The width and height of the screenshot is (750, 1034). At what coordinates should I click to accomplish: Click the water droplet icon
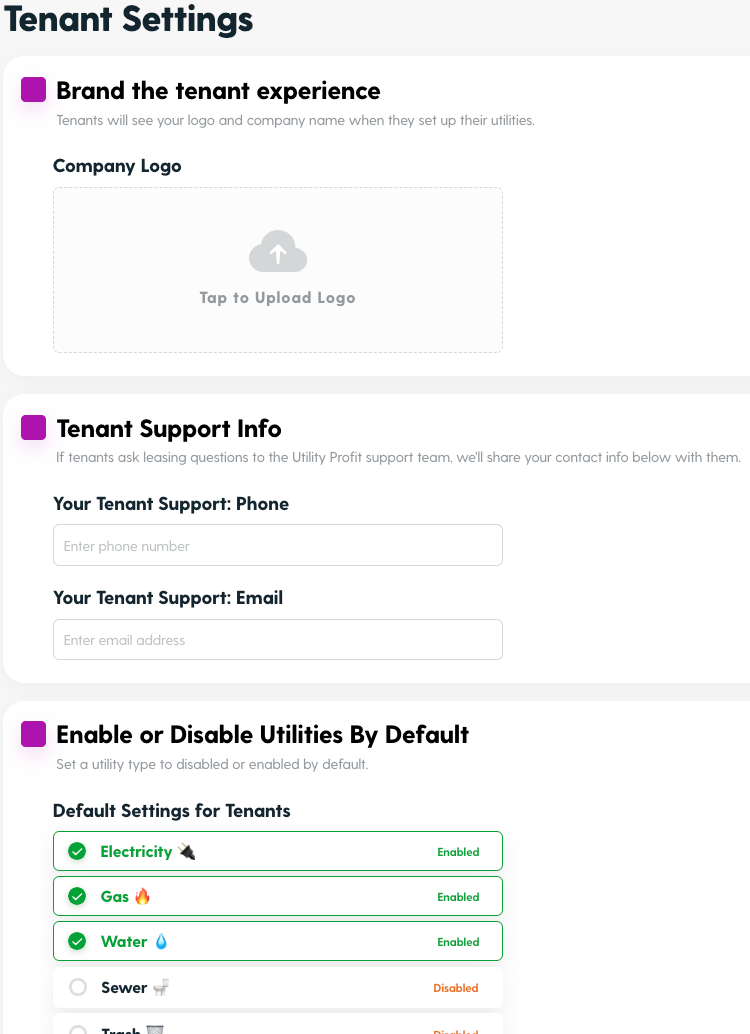[x=161, y=942]
